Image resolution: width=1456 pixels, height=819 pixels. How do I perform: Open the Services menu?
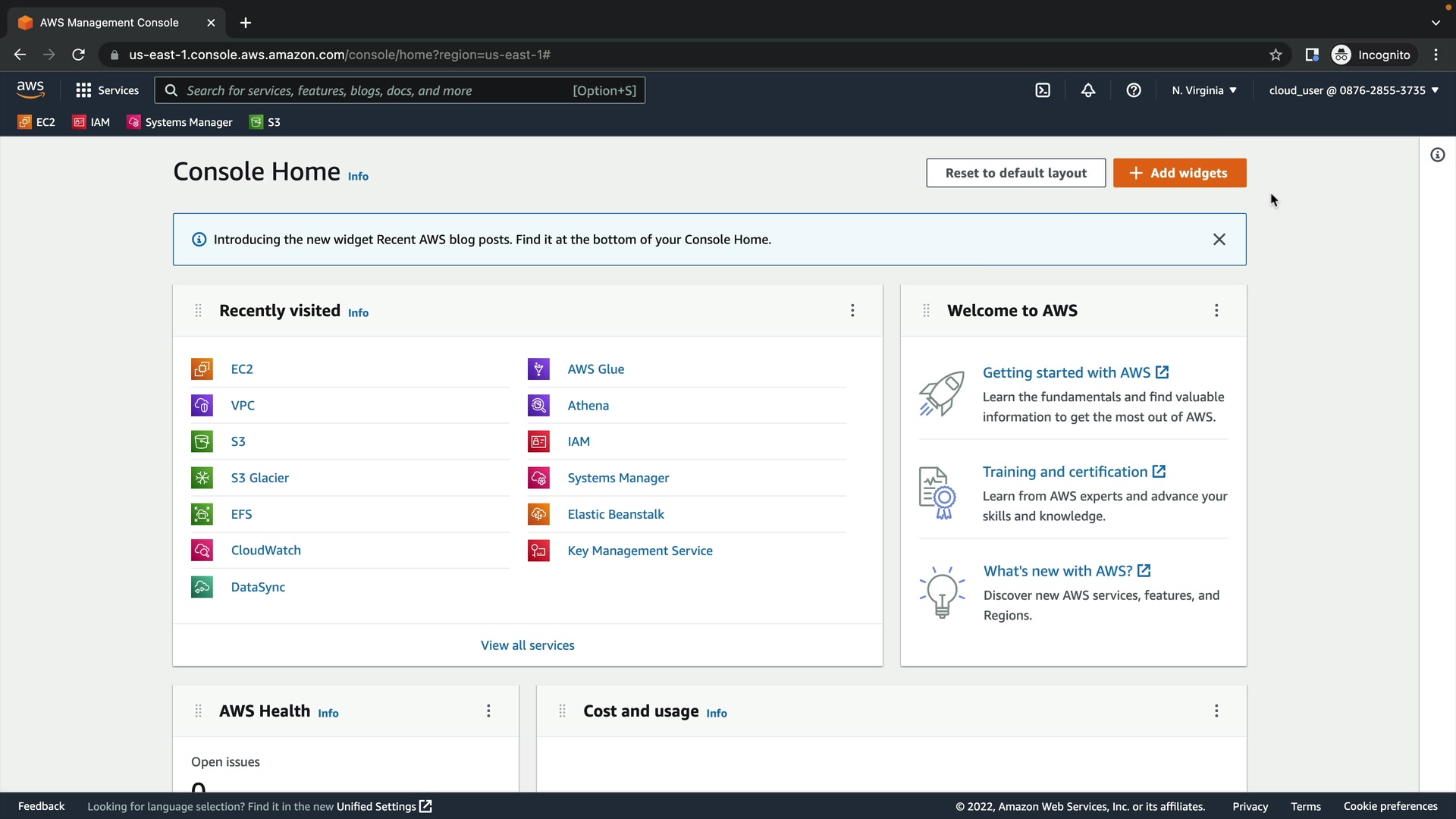click(x=108, y=90)
